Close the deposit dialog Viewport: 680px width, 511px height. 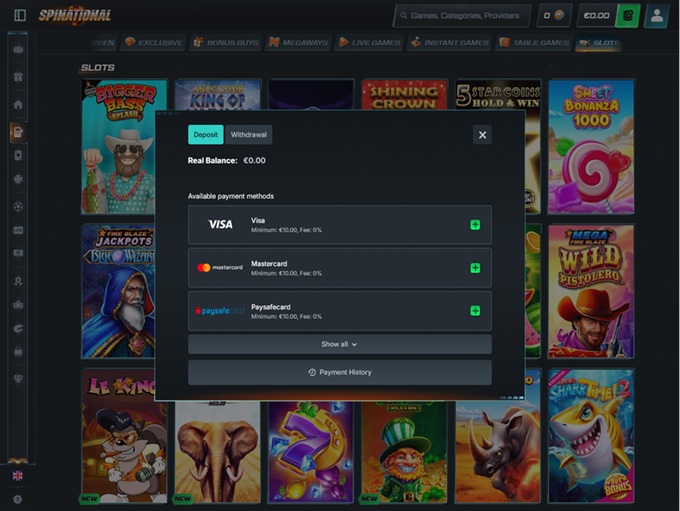click(x=482, y=135)
